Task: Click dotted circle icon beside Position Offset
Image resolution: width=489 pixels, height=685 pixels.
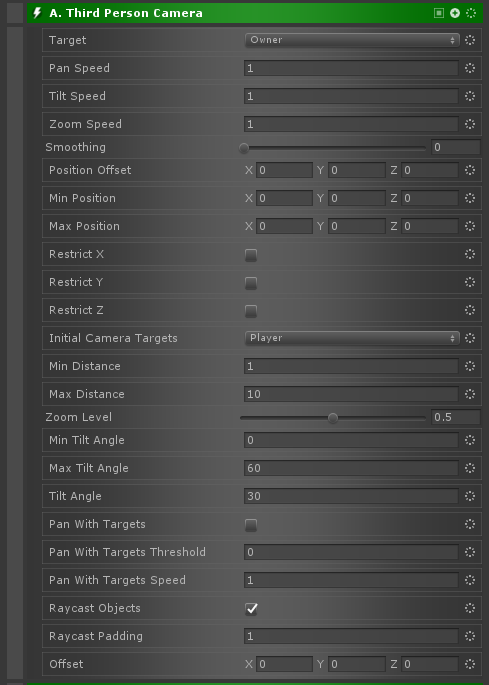Action: click(470, 170)
